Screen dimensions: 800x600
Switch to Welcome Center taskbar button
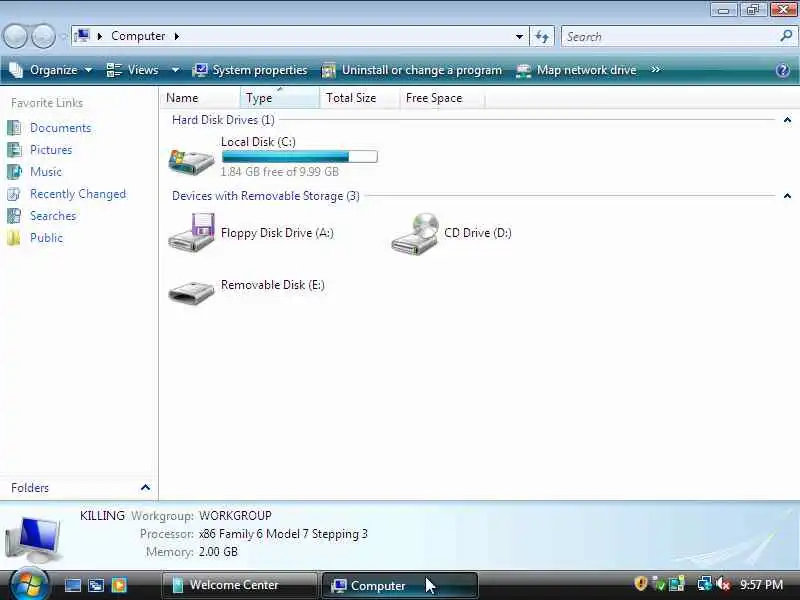(239, 585)
